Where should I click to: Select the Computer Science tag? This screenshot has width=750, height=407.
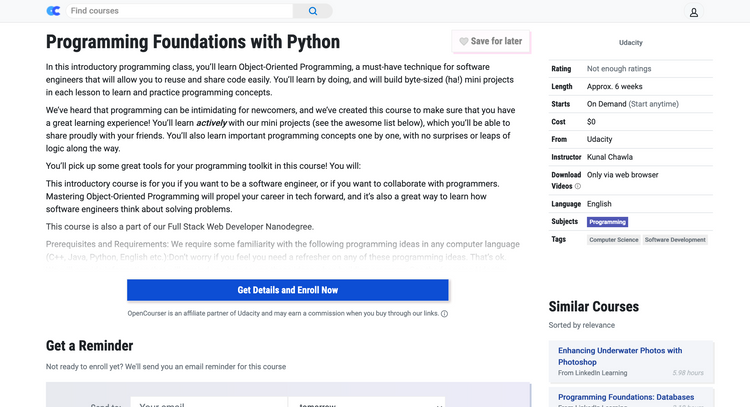pyautogui.click(x=613, y=240)
